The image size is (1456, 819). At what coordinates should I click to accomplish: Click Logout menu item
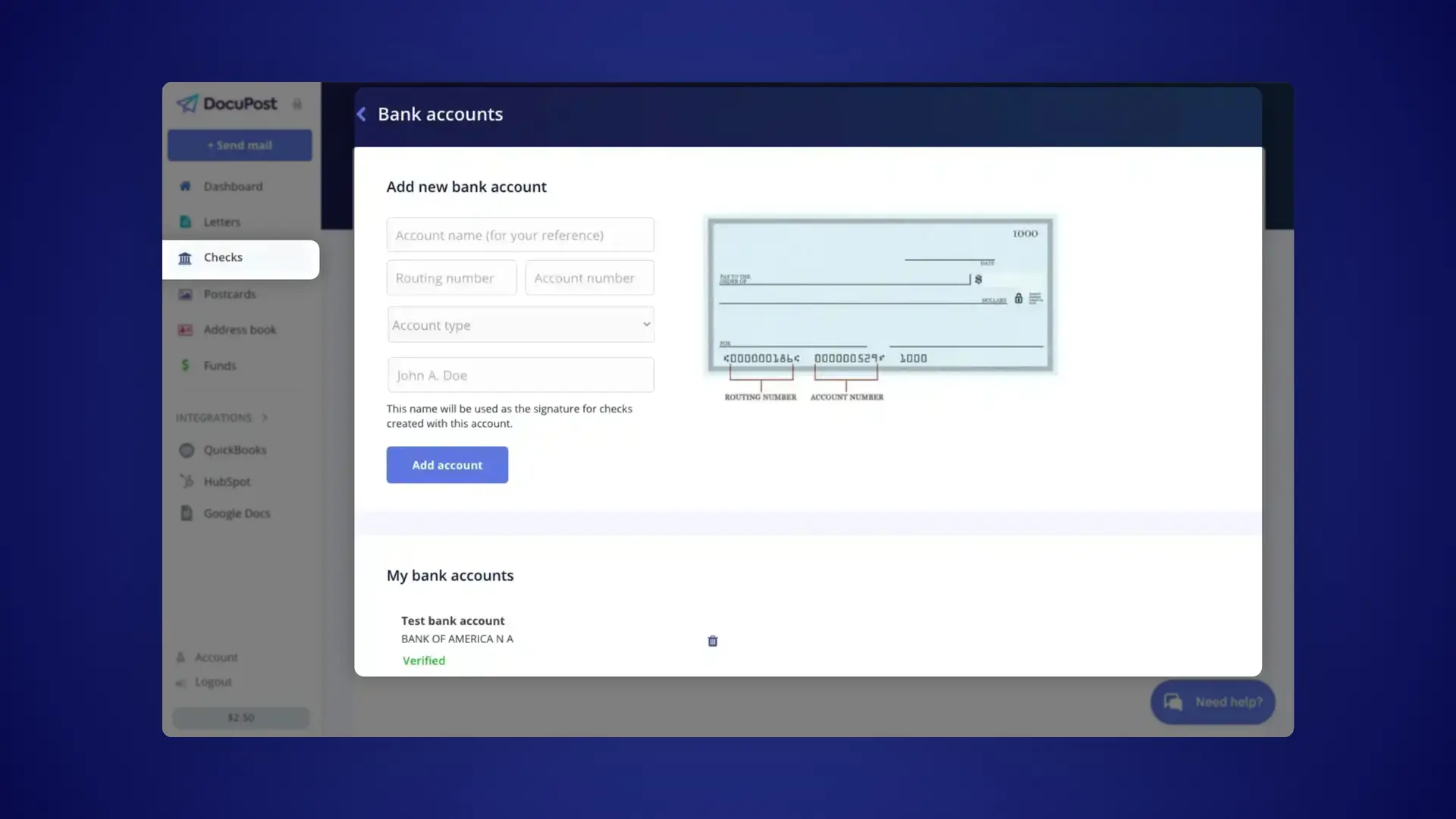point(213,681)
